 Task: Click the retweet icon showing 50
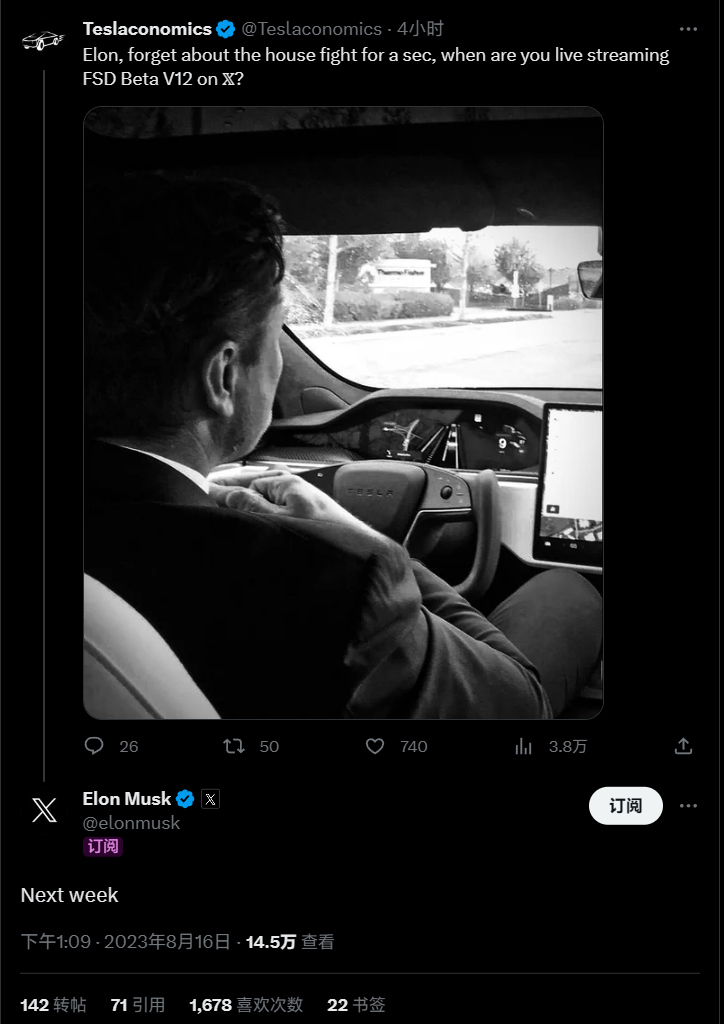(233, 746)
